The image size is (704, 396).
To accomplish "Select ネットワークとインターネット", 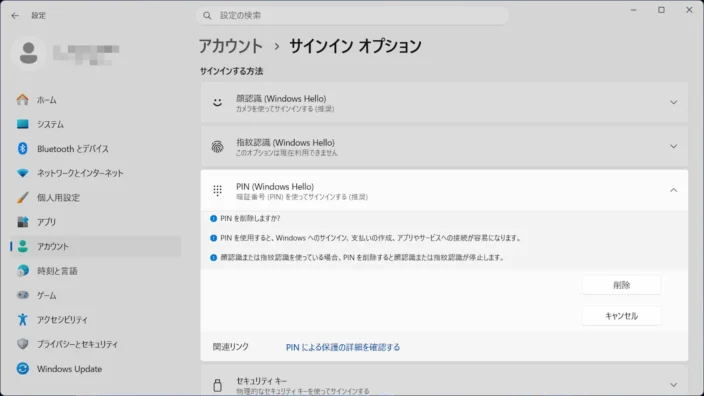I will pyautogui.click(x=96, y=173).
